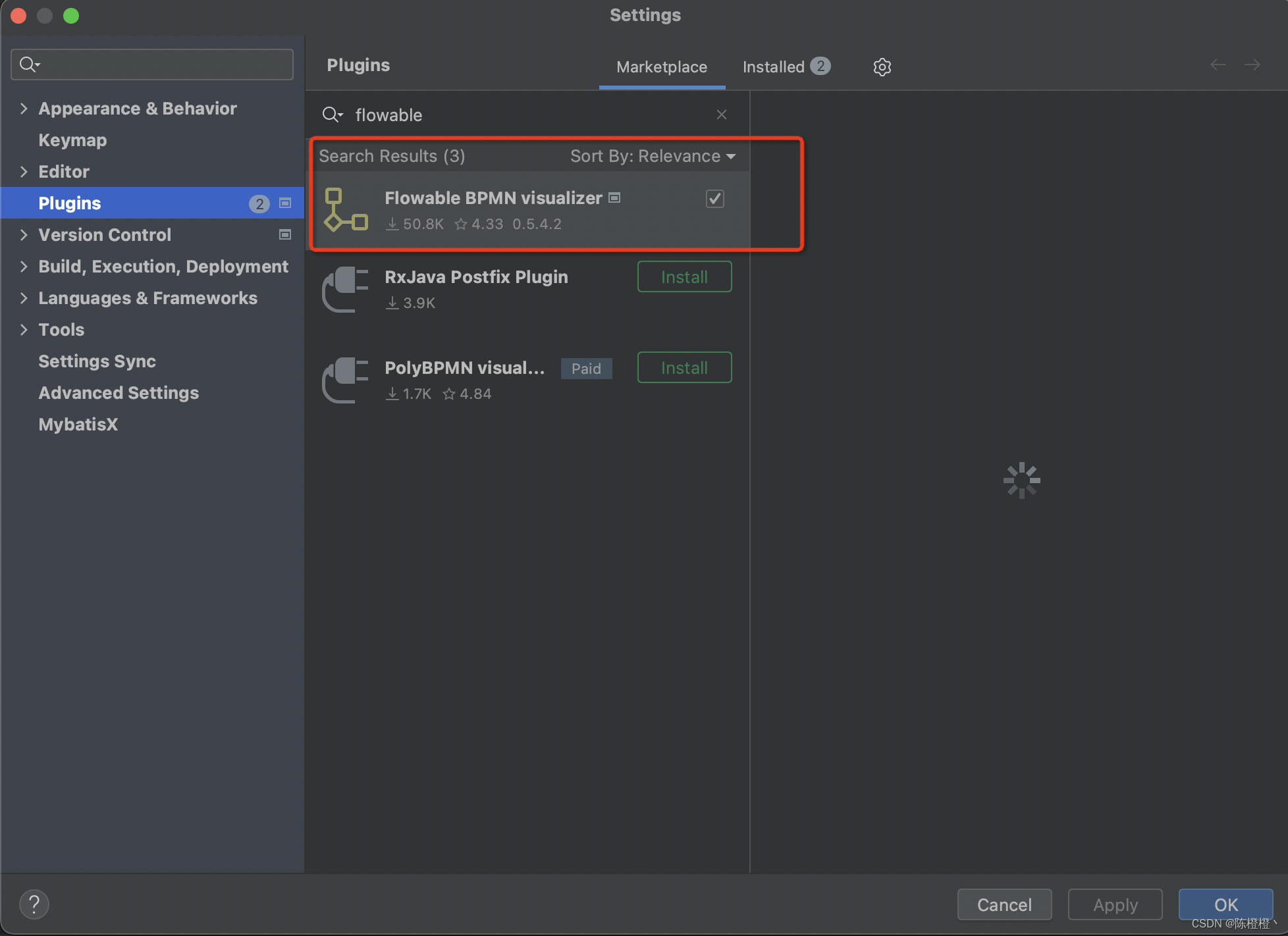Click the settings search magnifier icon
Image resolution: width=1288 pixels, height=936 pixels.
30,65
